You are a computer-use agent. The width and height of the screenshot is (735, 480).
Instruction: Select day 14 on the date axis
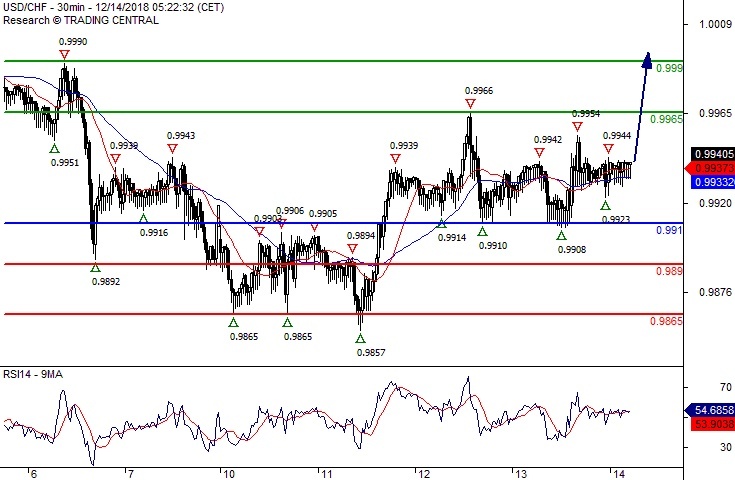point(619,474)
